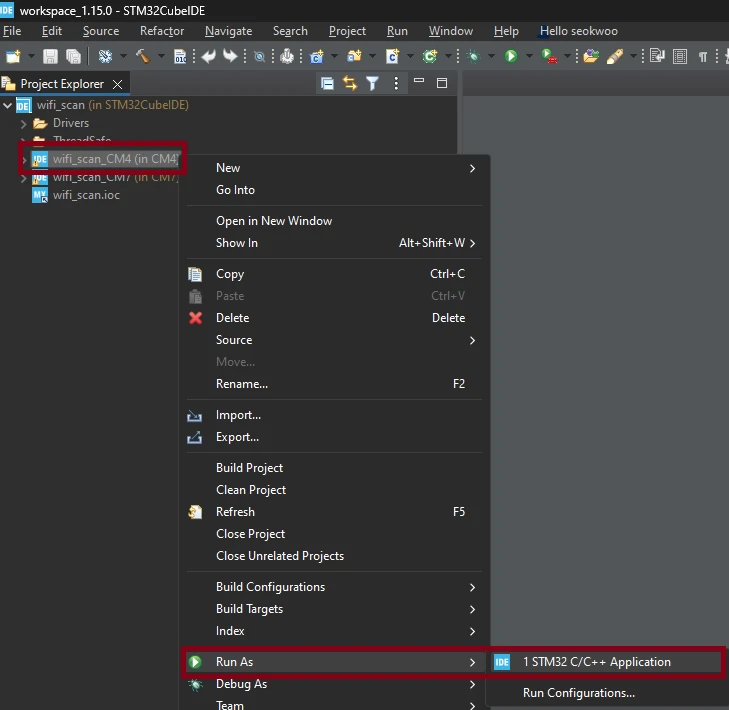Click the green Run toolbar button

(x=511, y=57)
